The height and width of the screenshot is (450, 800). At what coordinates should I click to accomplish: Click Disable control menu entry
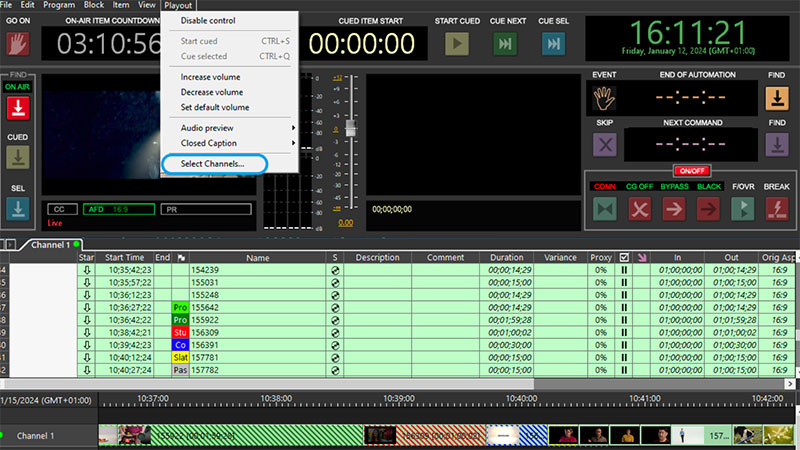click(208, 20)
